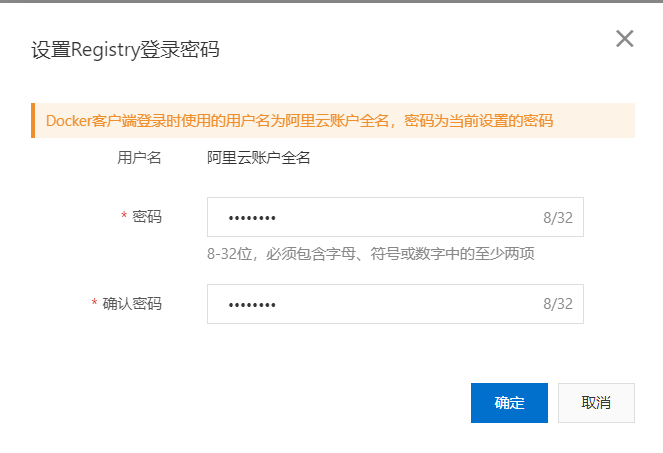Click the 取消 cancel button
663x453 pixels.
coord(596,402)
